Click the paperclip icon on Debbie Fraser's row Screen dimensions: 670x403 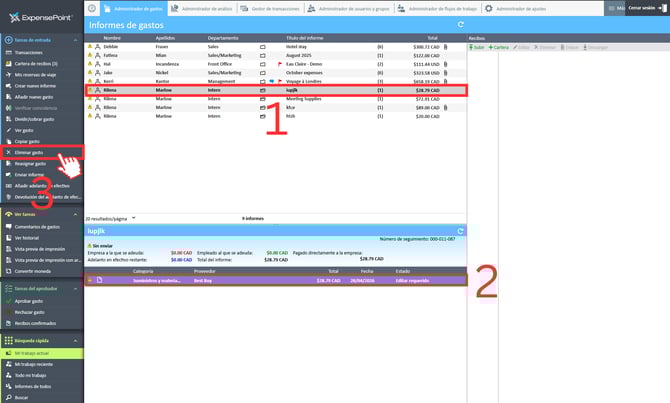tap(445, 46)
